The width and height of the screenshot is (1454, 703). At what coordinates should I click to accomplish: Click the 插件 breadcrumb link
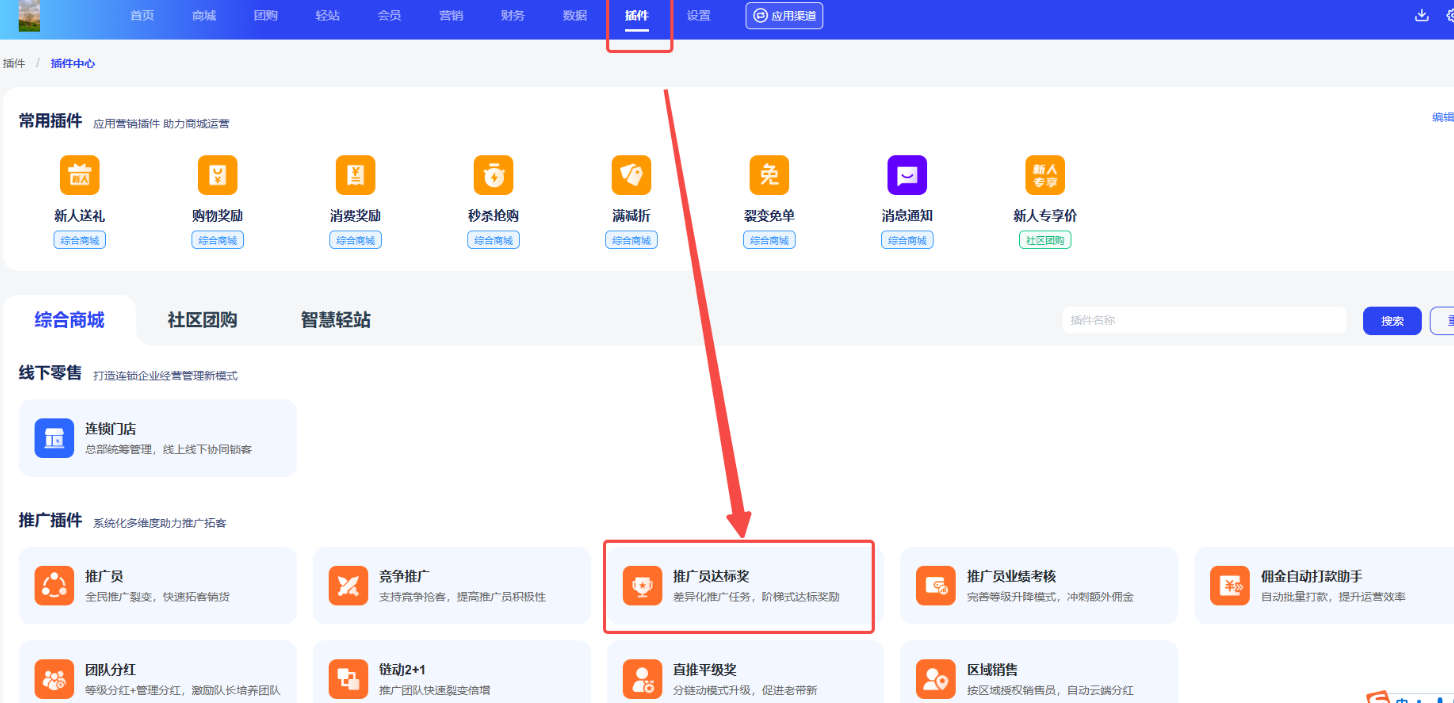click(14, 63)
